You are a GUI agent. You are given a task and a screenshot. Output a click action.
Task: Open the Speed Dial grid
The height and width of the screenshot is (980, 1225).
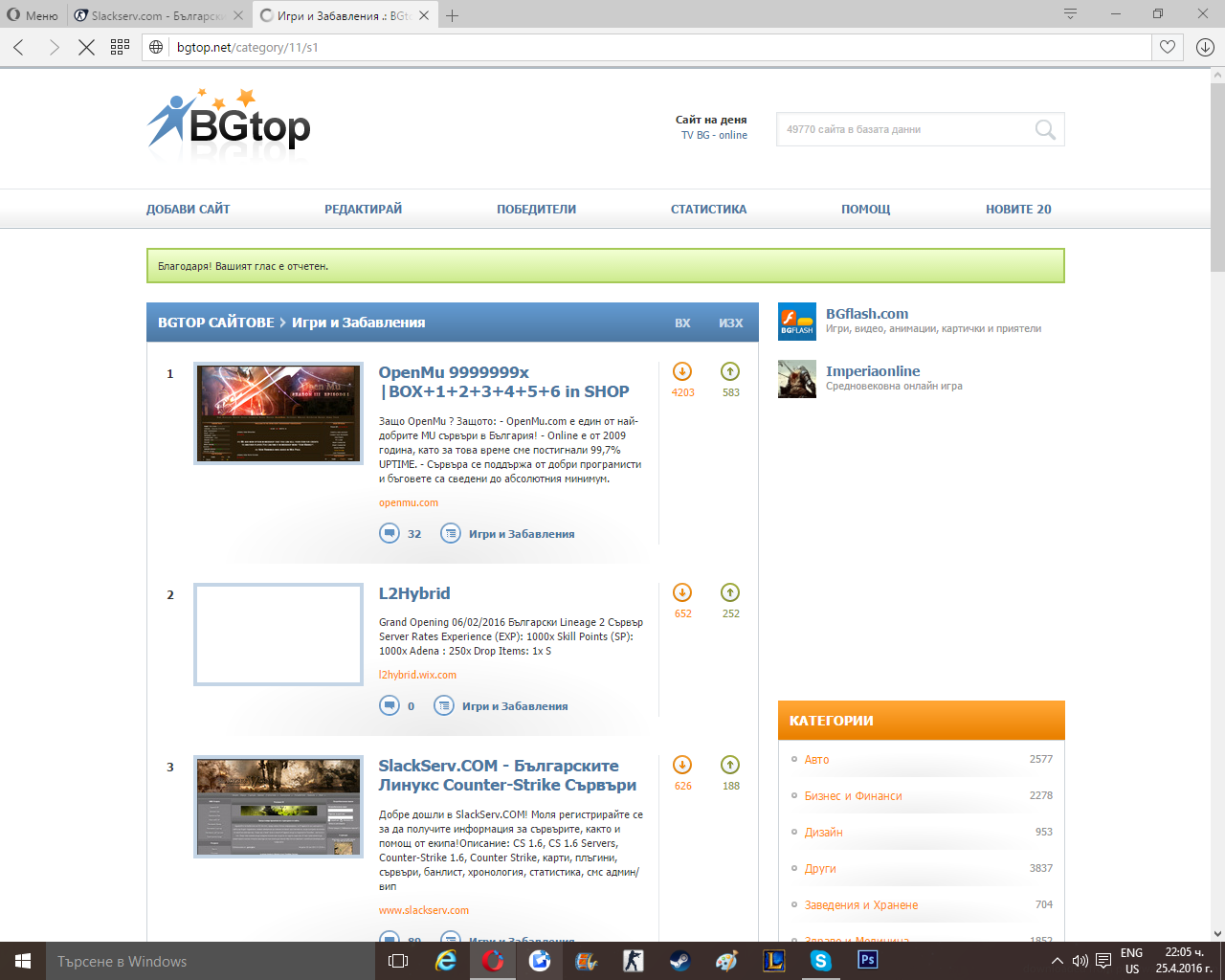(120, 47)
